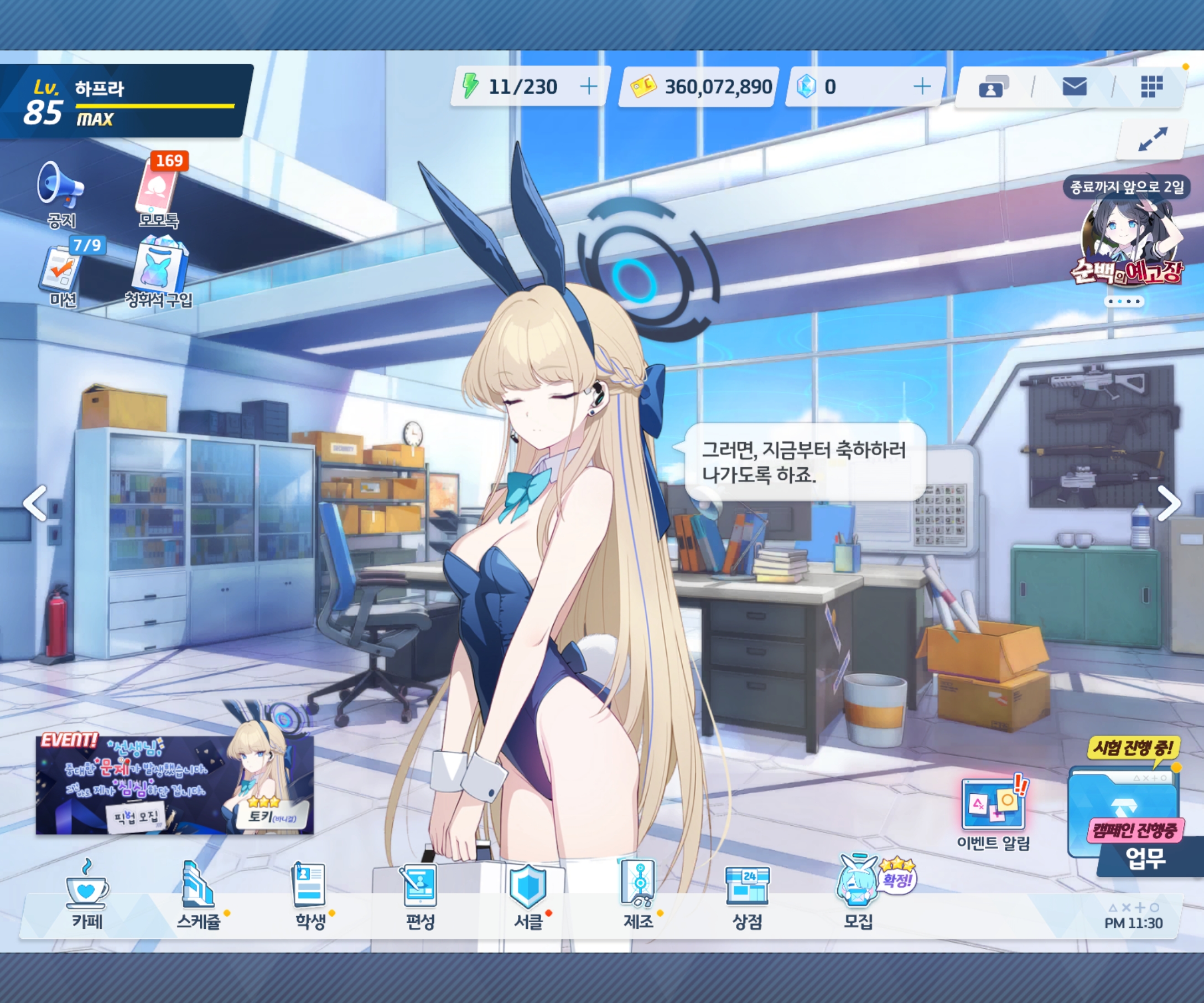Tap the 확정! guaranteed recruit badge
1204x1003 pixels.
coord(898,875)
